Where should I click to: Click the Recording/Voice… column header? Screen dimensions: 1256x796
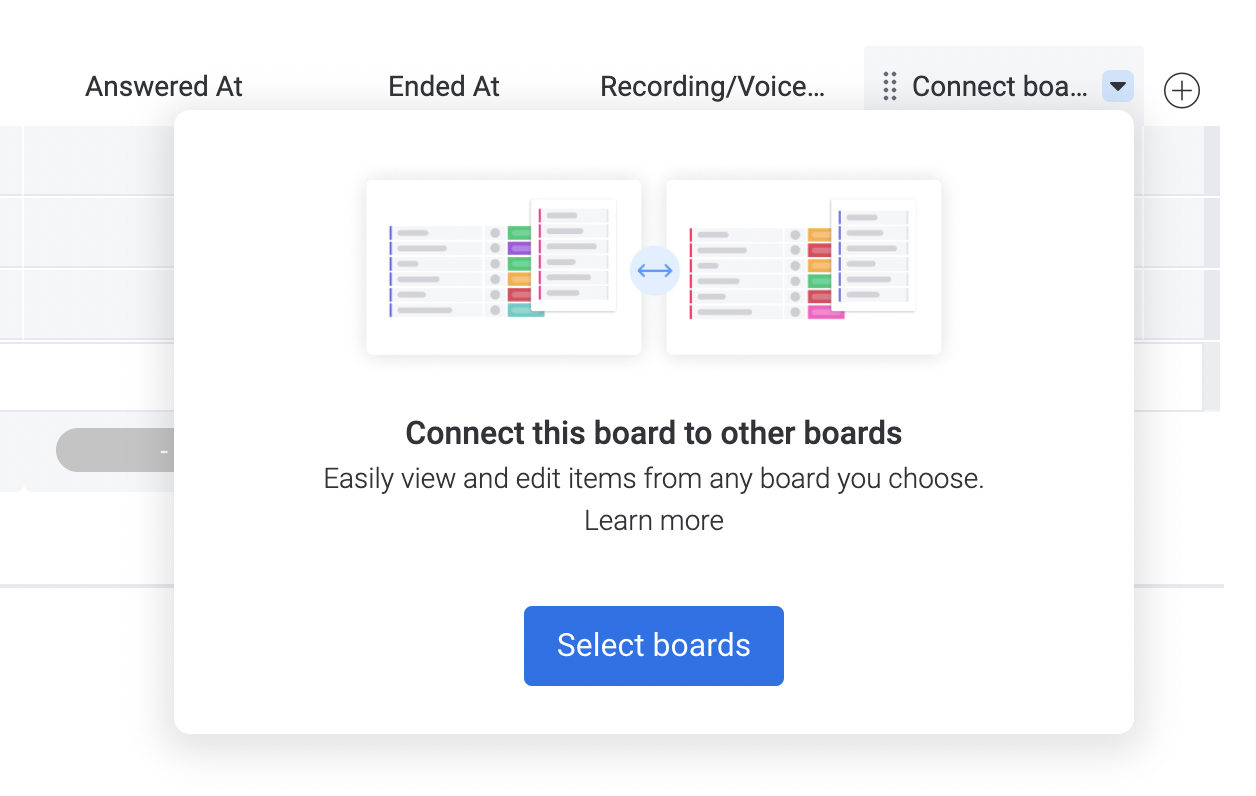click(713, 87)
